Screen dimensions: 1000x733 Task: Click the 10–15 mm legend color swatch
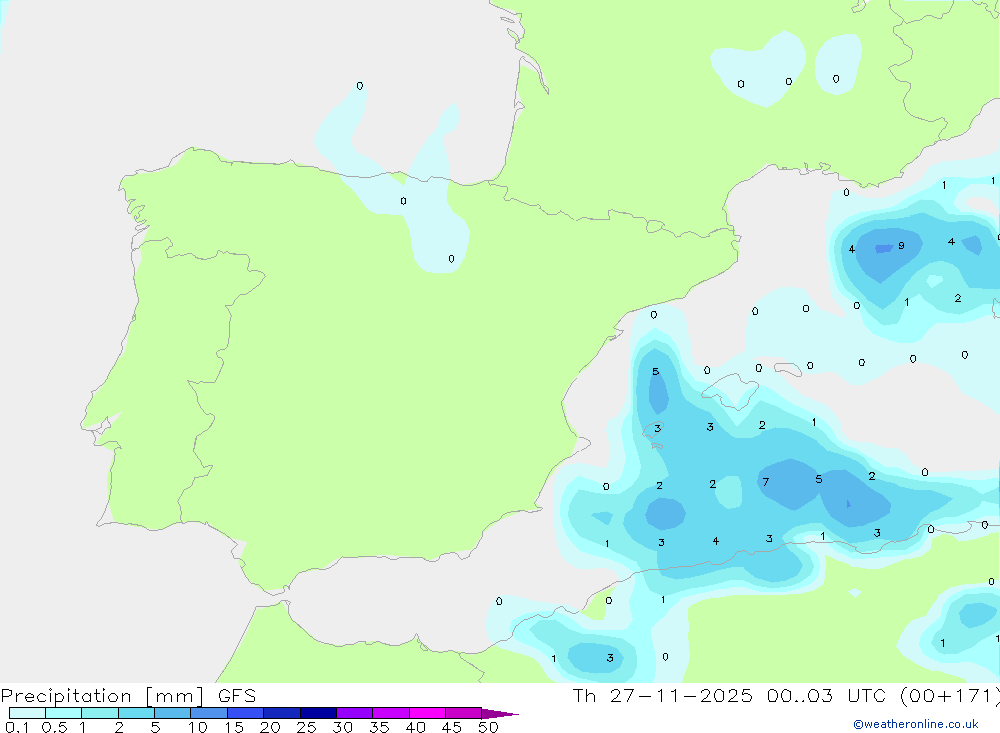pos(209,713)
